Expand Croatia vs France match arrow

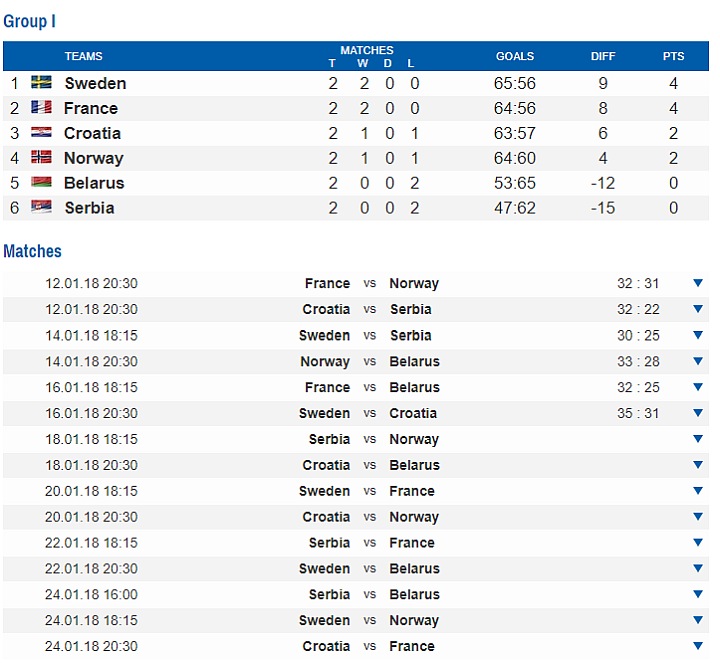point(698,646)
